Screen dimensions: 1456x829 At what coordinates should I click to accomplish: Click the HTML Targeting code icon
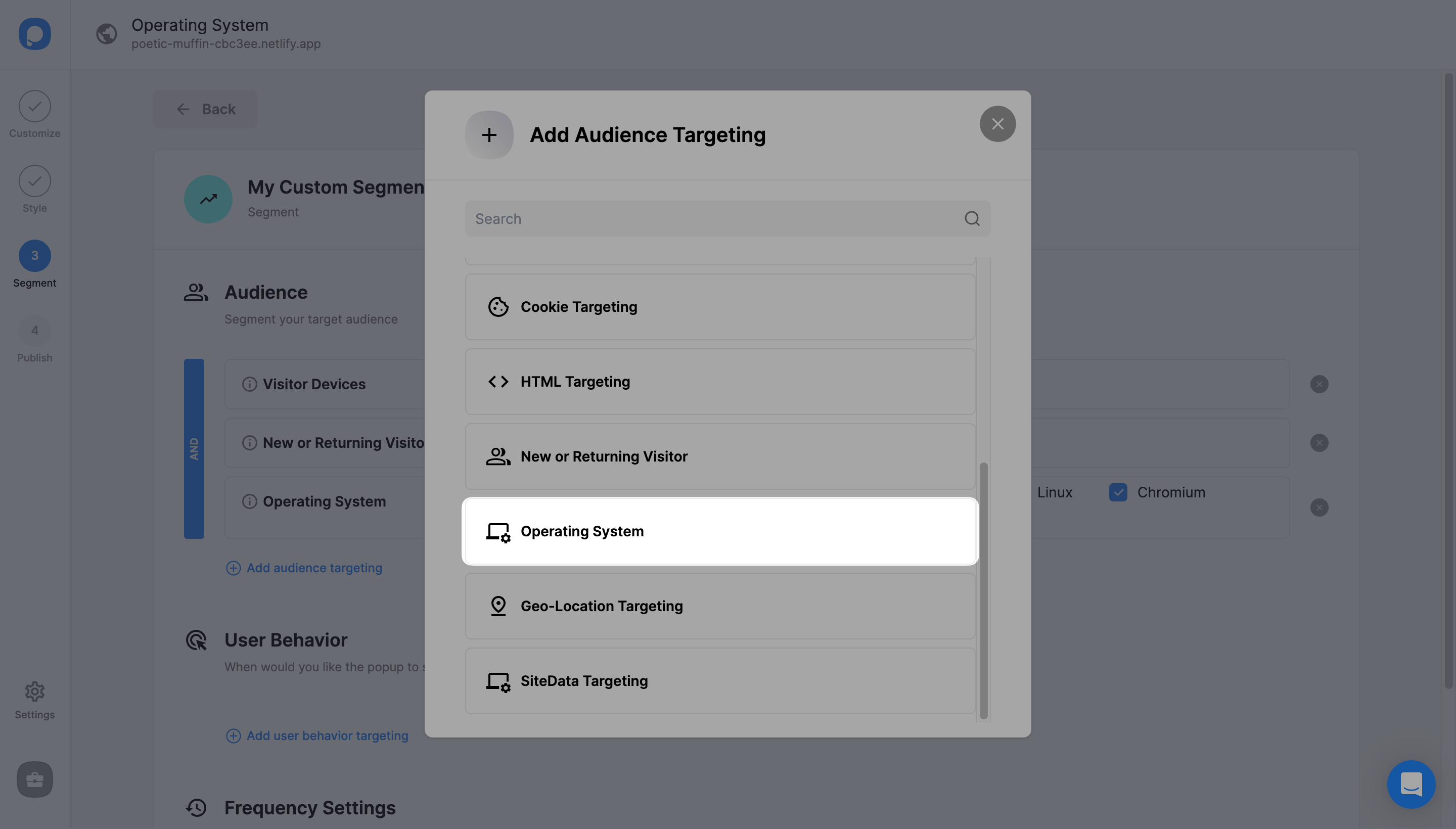tap(498, 382)
